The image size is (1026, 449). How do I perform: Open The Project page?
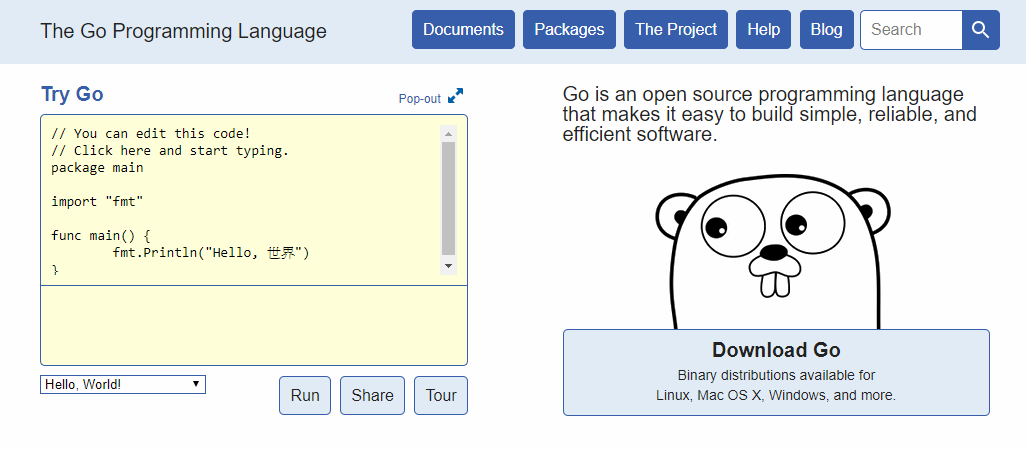coord(676,30)
